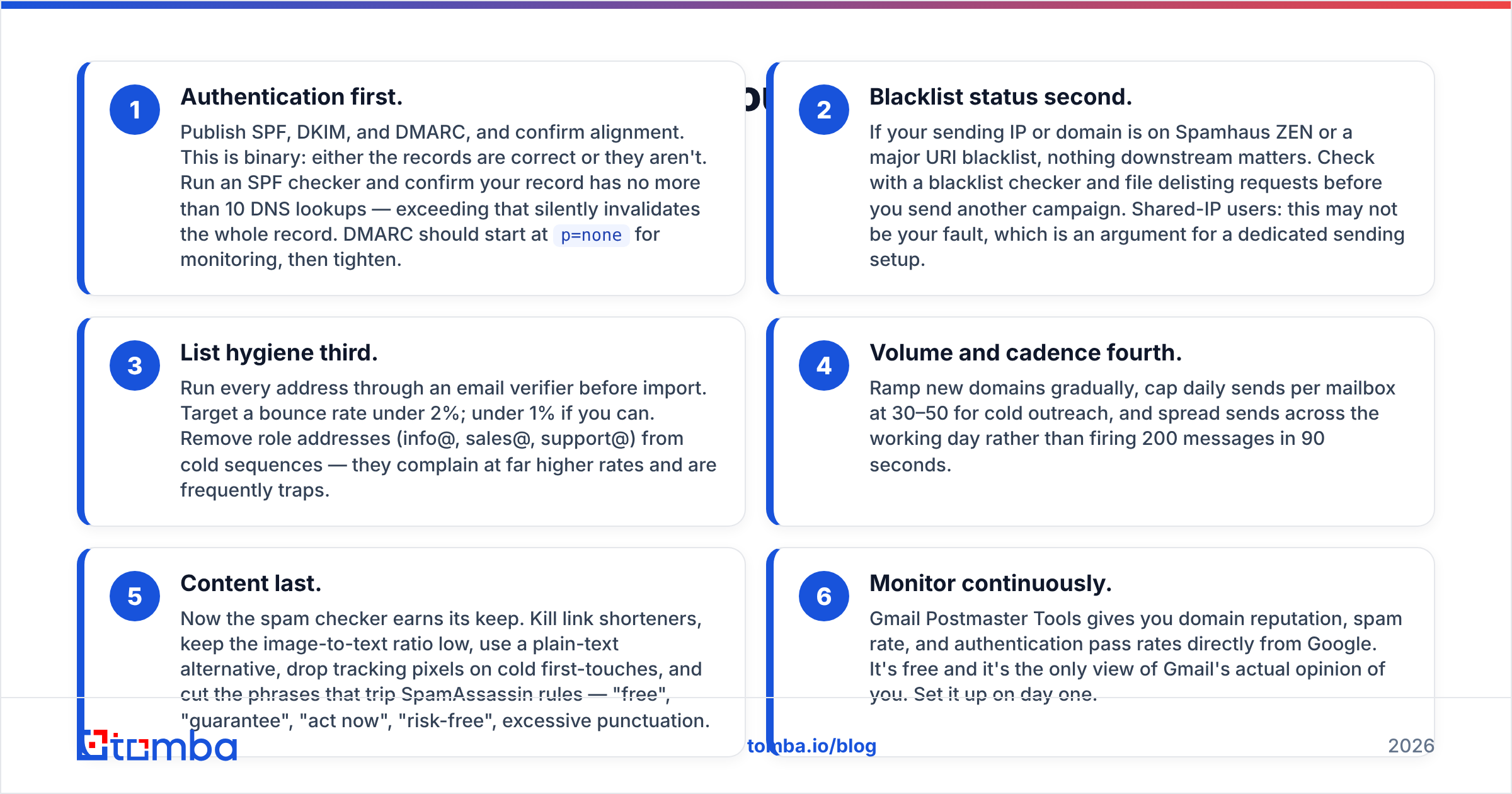This screenshot has height=794, width=1512.
Task: Click the number 5 circle badge
Action: 135,596
